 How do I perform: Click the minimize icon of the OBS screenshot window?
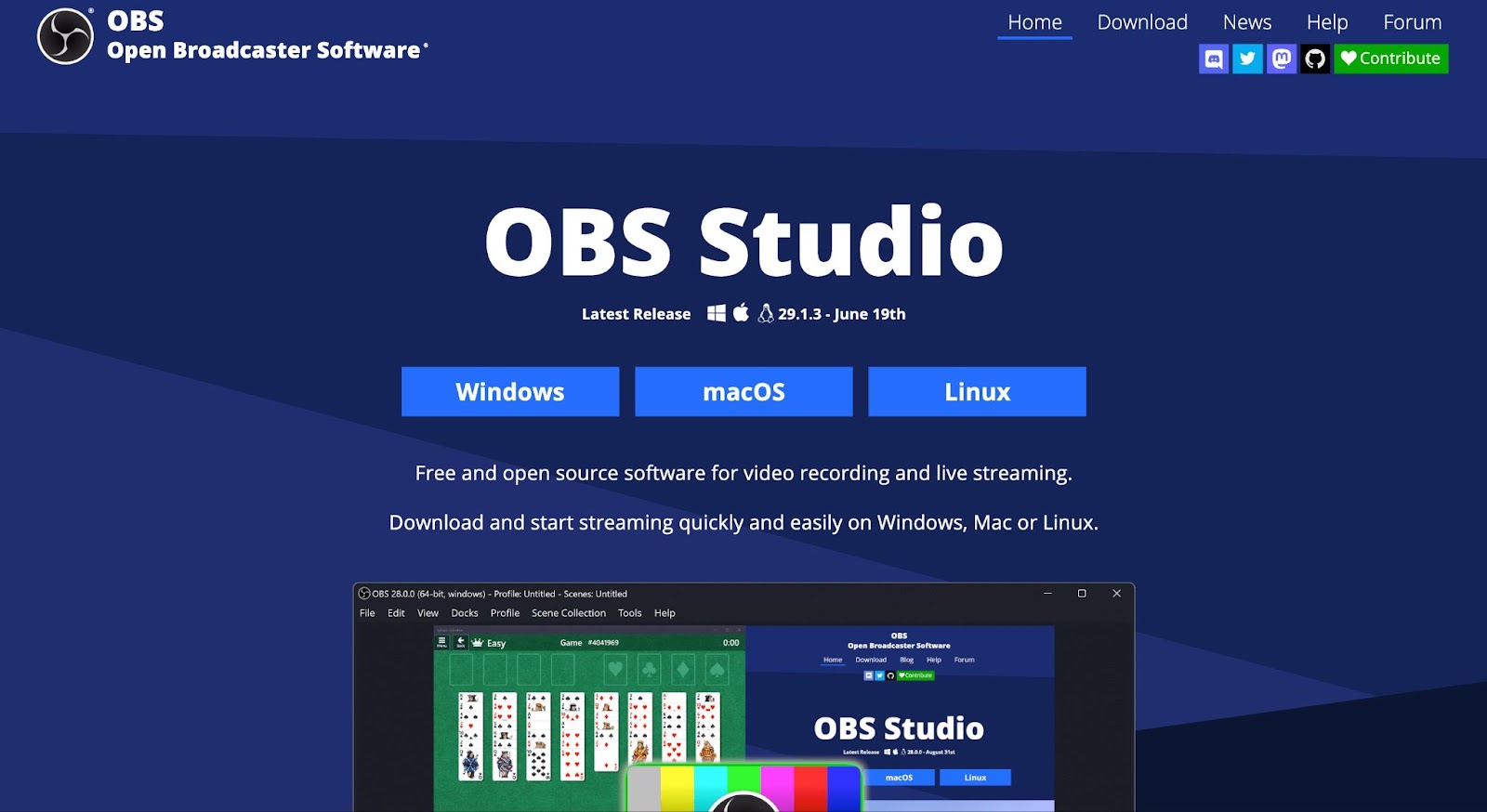coord(1047,594)
